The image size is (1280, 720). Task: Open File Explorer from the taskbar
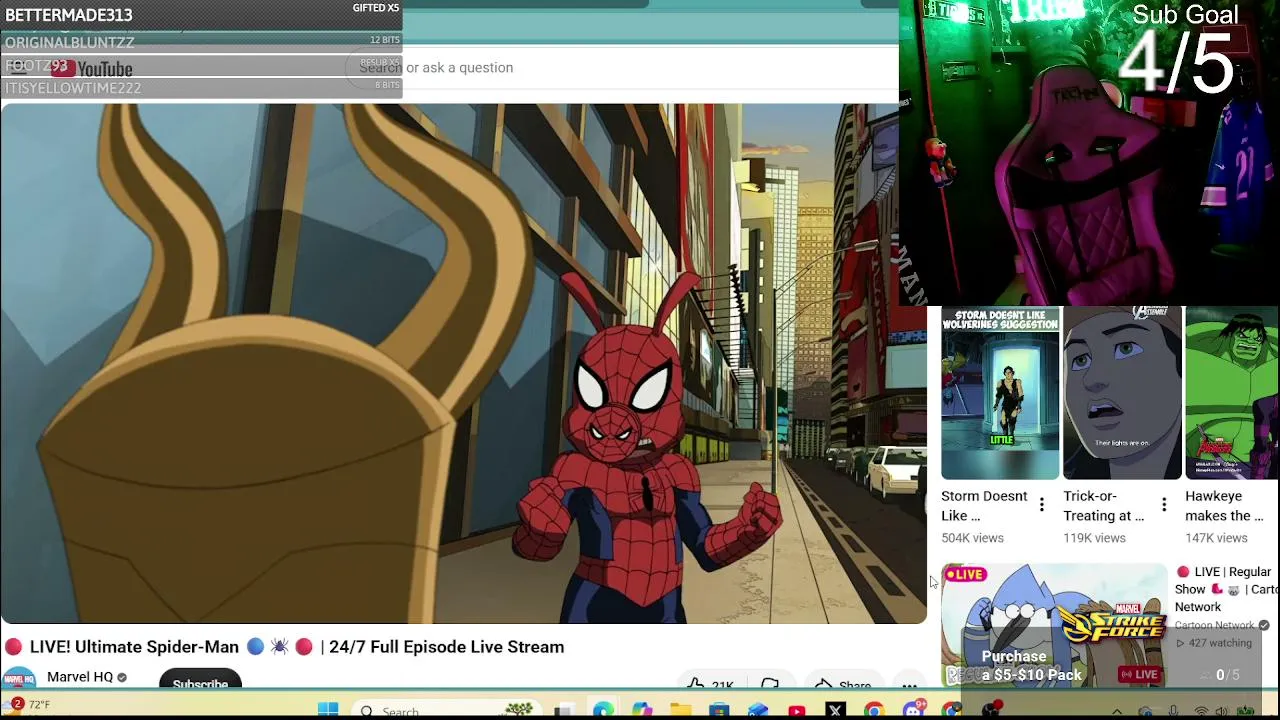click(680, 710)
